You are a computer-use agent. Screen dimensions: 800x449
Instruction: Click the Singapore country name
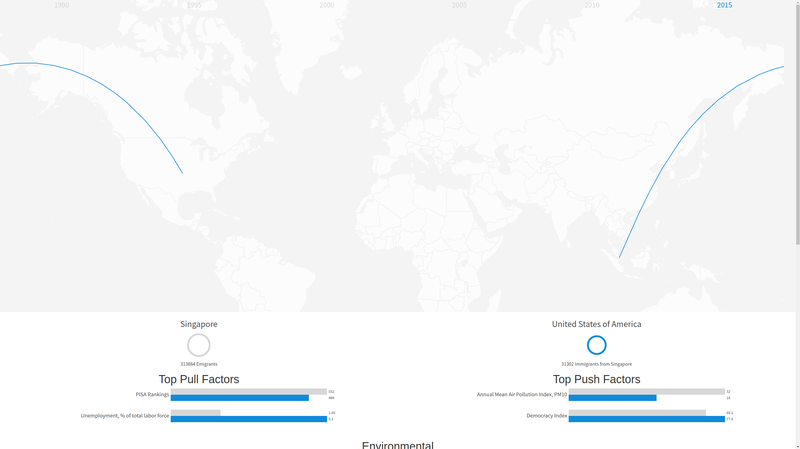point(199,324)
